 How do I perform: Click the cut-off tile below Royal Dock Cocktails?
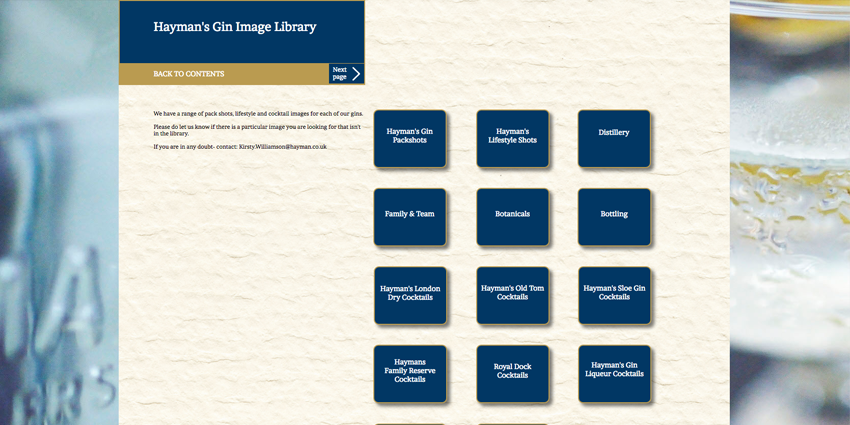click(512, 423)
